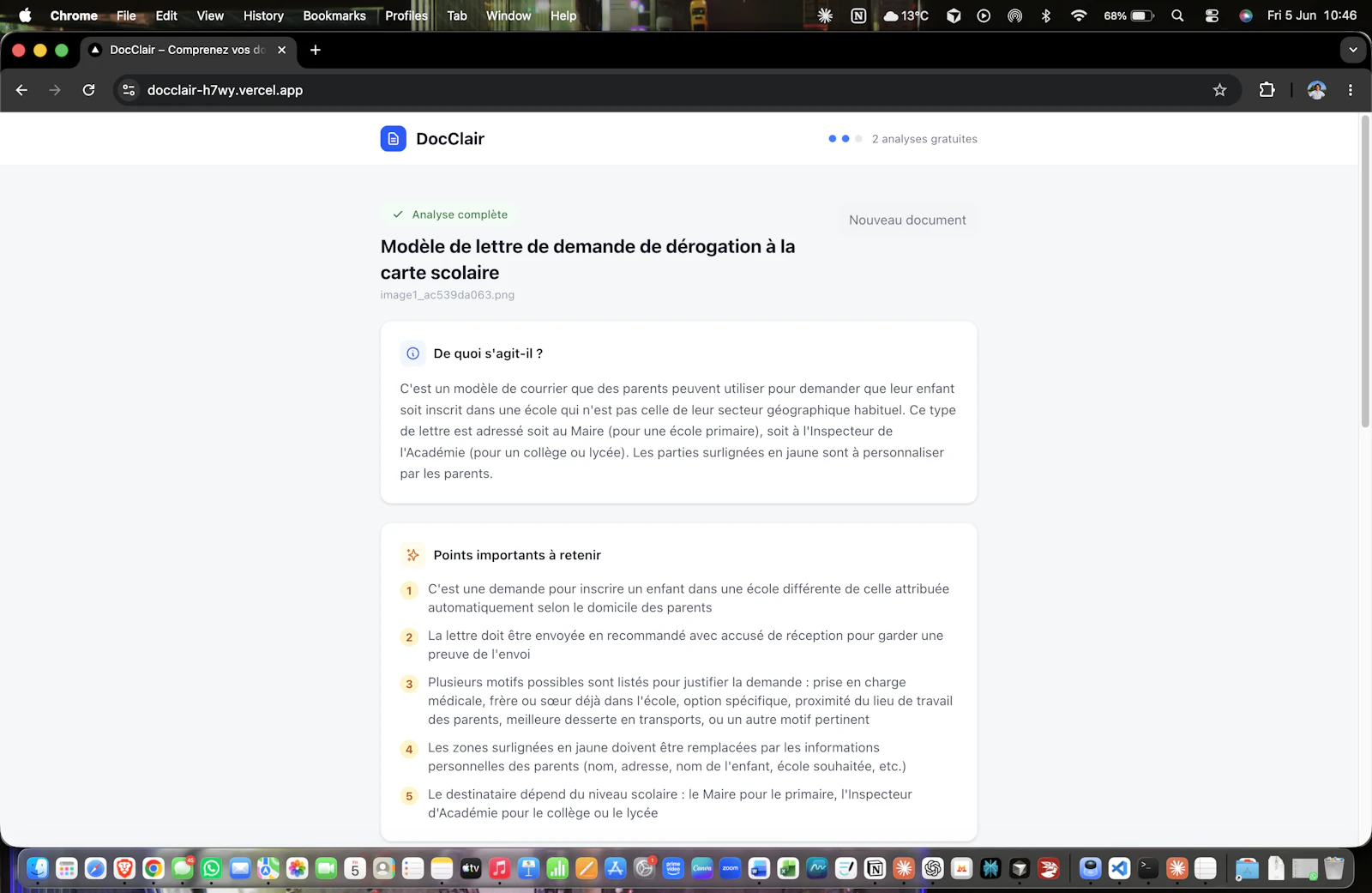The height and width of the screenshot is (893, 1372).
Task: Open Terminal from the Dock
Action: tap(1148, 868)
